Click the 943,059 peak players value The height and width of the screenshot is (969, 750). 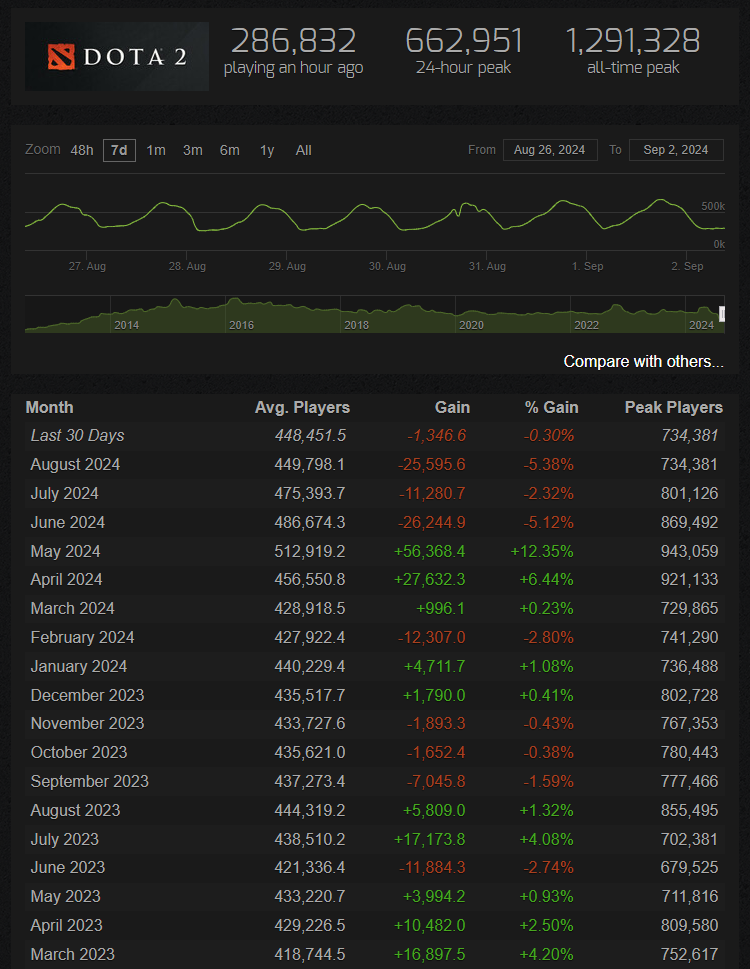click(x=689, y=551)
